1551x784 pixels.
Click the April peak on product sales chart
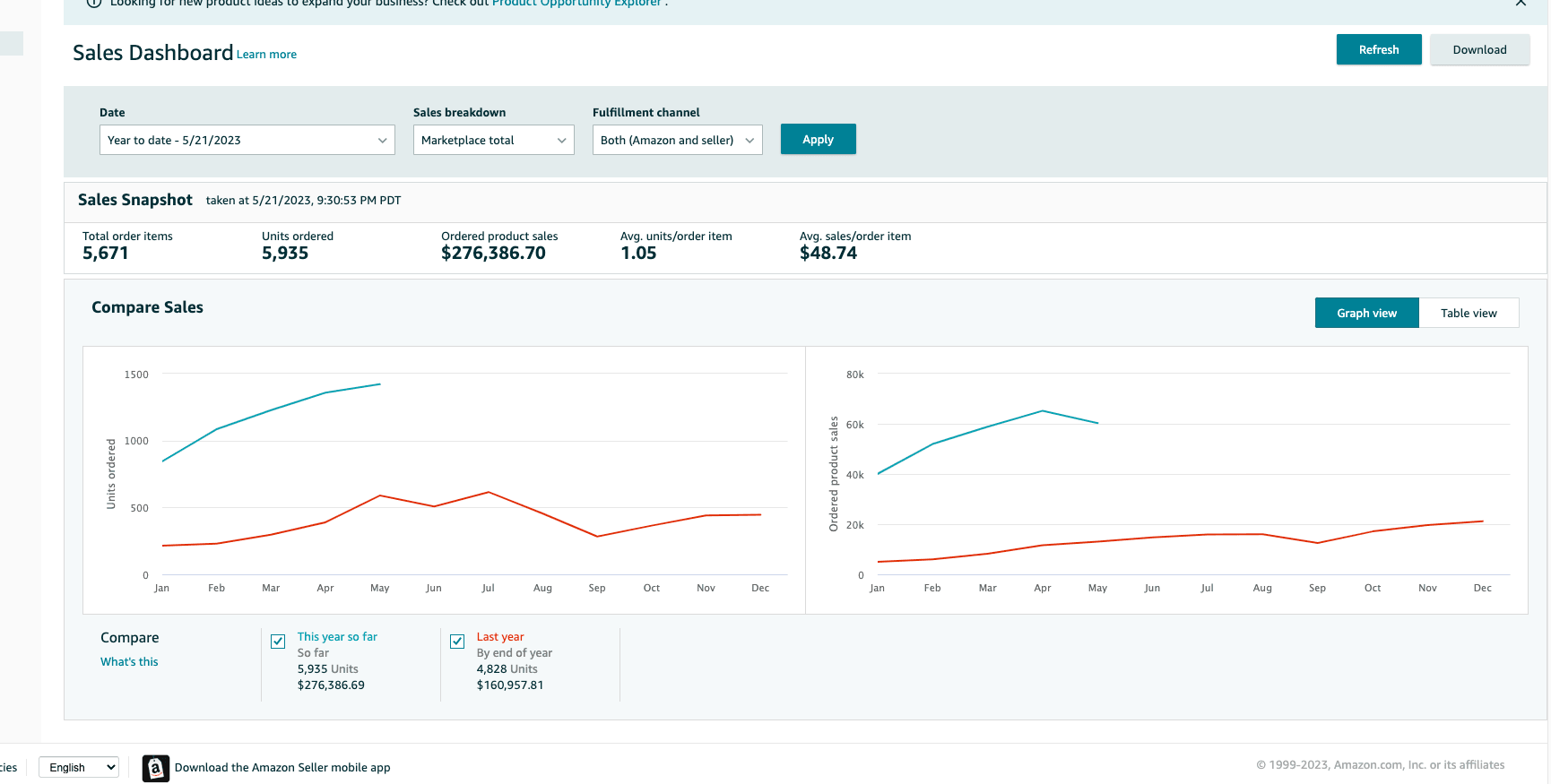[x=1043, y=411]
